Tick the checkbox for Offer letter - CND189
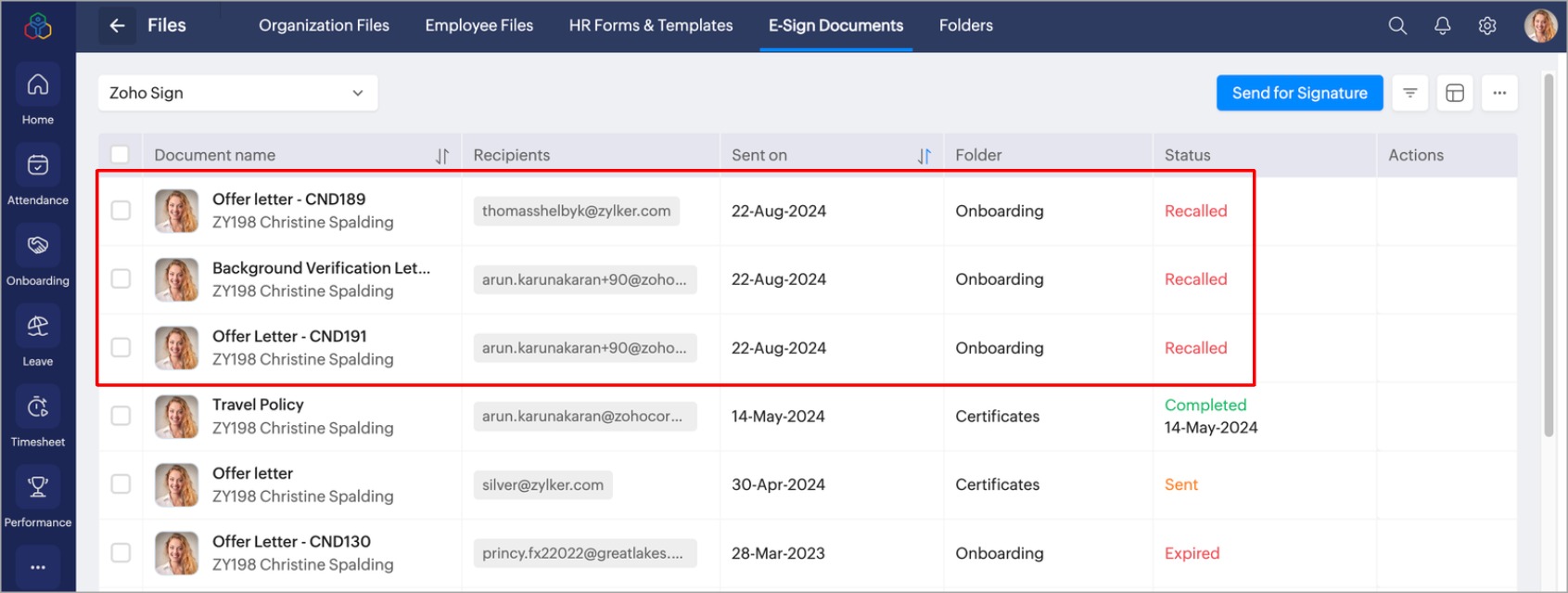Image resolution: width=1568 pixels, height=593 pixels. click(121, 211)
